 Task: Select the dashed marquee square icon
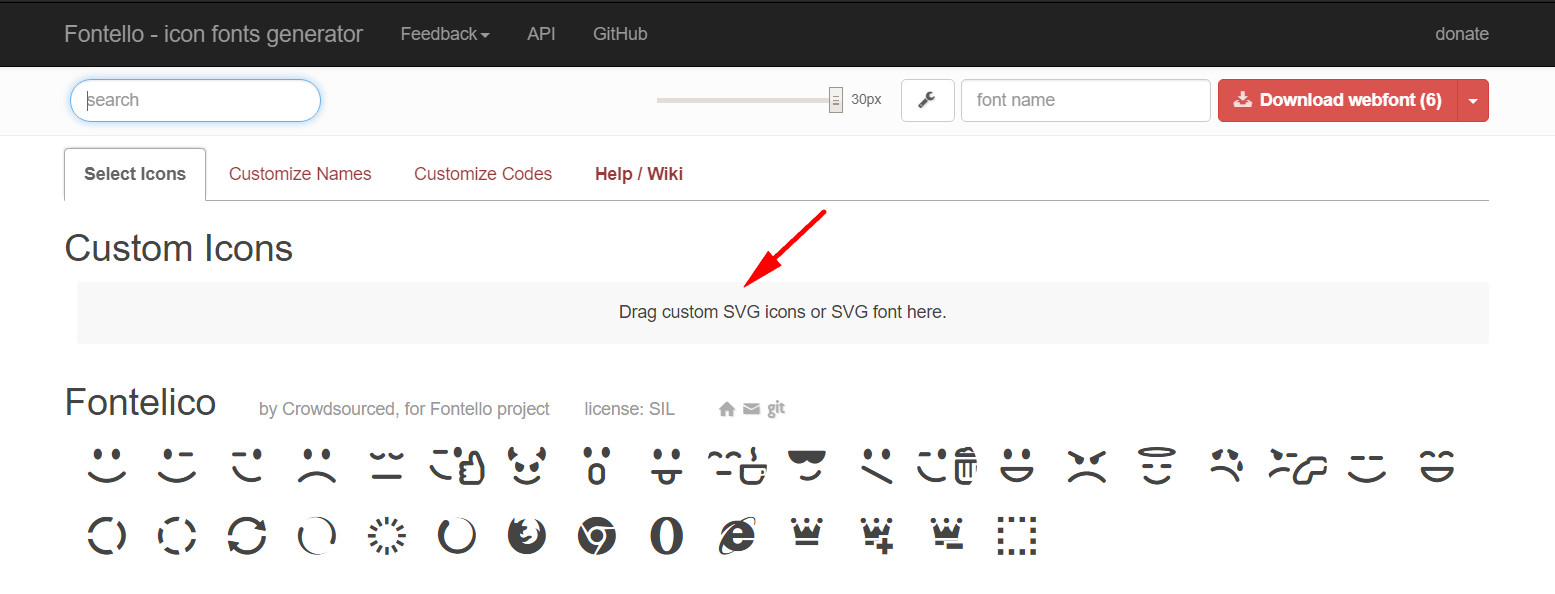click(x=1017, y=536)
